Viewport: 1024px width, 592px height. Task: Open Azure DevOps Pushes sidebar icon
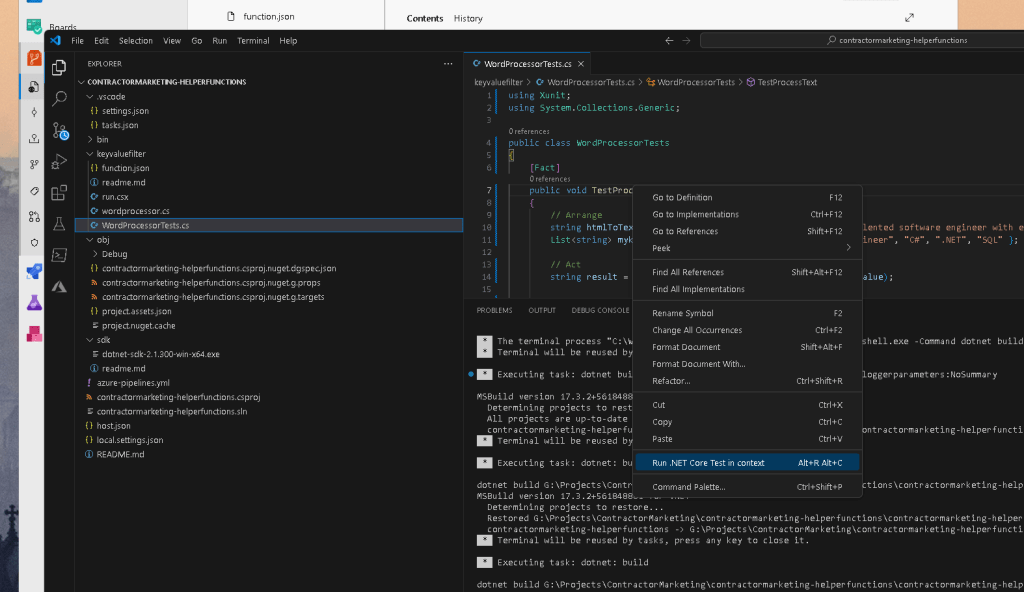pyautogui.click(x=34, y=139)
